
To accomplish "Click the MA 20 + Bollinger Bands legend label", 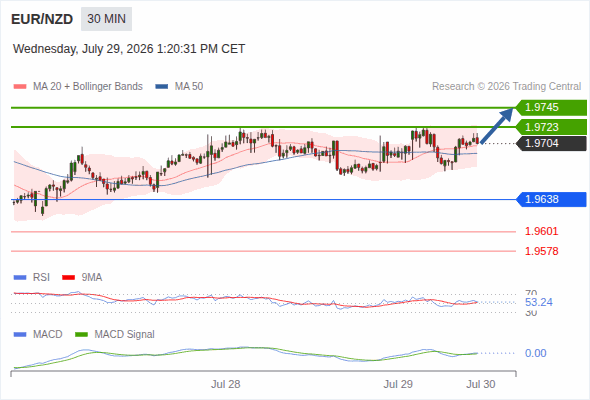I will tap(88, 87).
